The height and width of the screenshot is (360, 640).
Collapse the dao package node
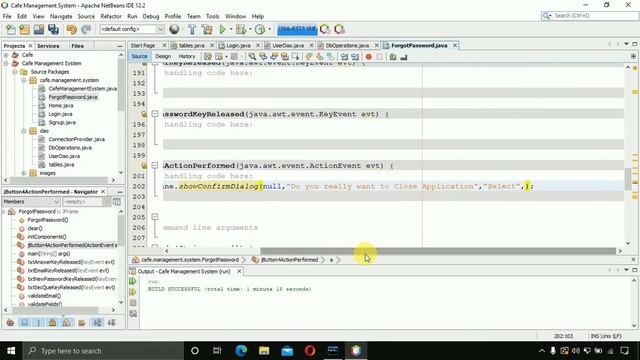click(24, 131)
